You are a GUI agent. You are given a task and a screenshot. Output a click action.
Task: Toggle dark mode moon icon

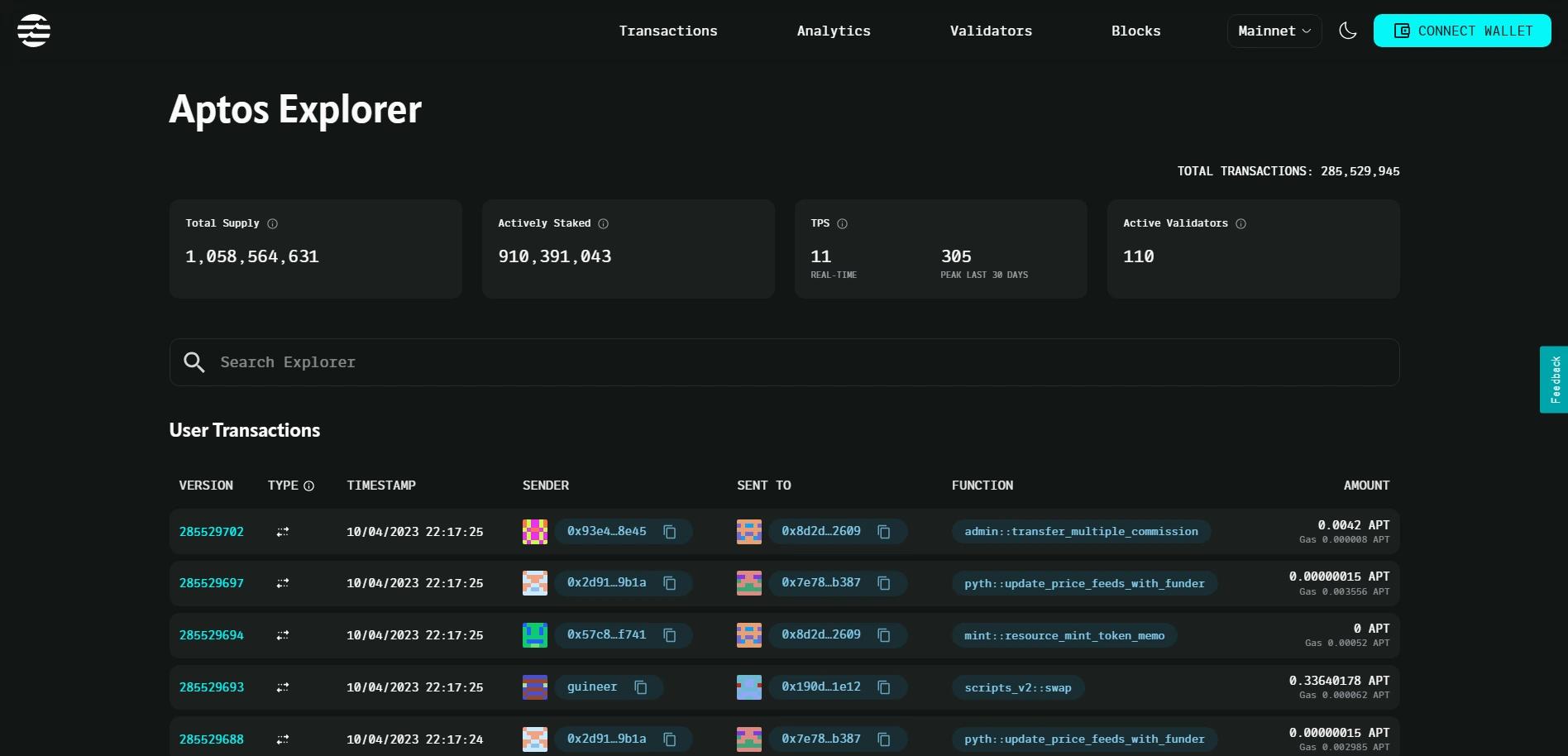(x=1348, y=31)
